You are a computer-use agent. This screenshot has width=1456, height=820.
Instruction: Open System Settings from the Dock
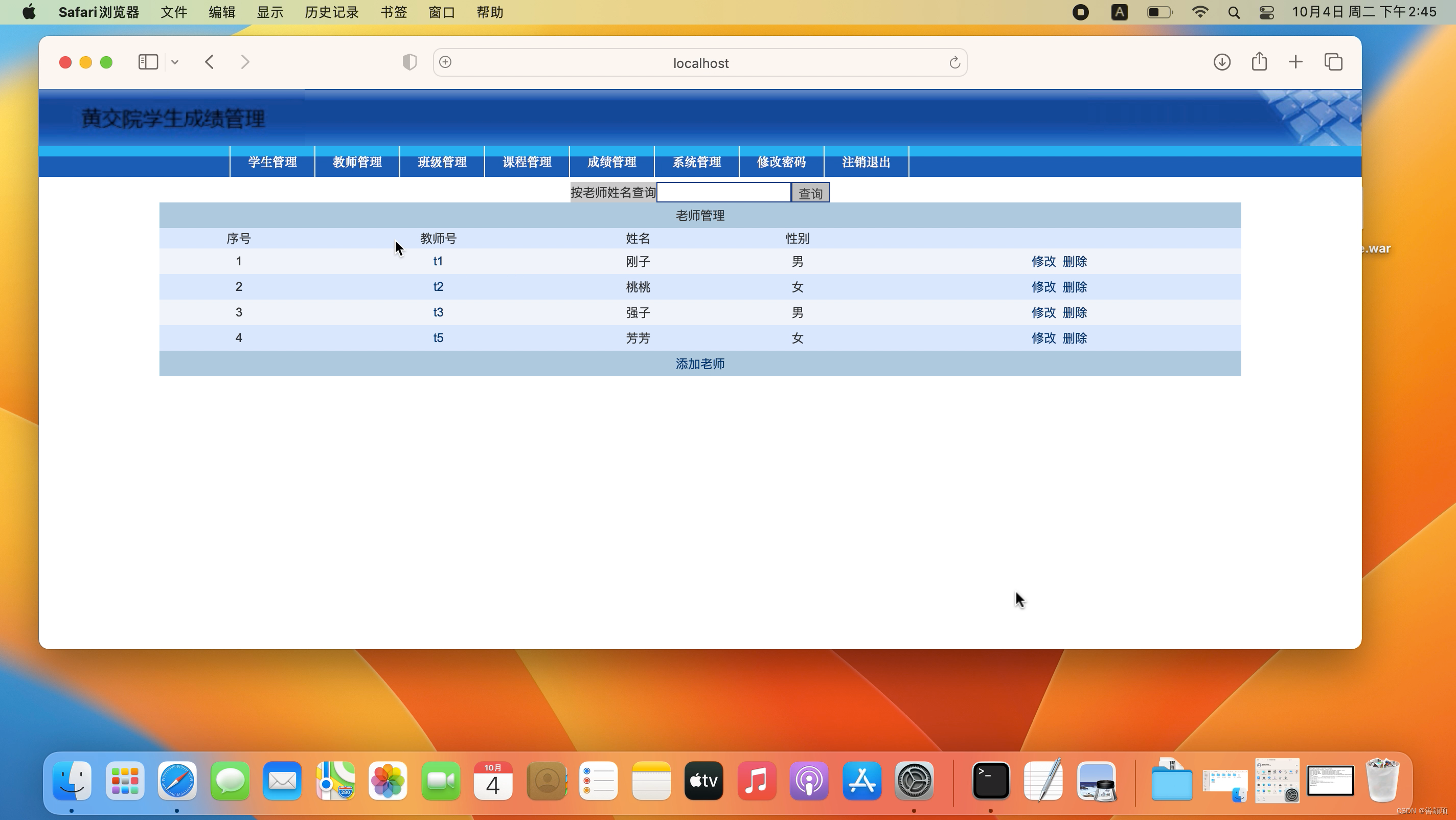click(914, 781)
